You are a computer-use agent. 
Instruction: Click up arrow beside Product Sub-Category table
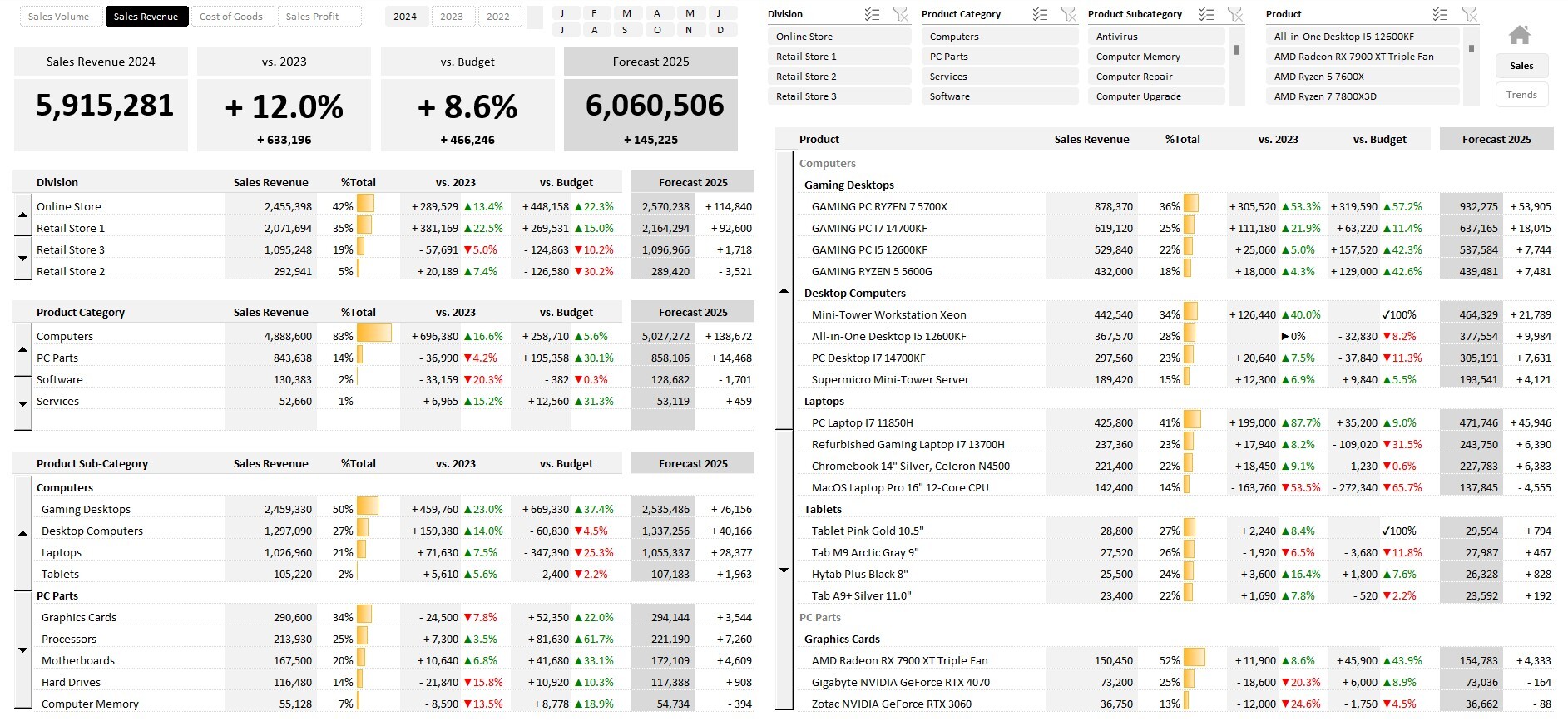[22, 533]
